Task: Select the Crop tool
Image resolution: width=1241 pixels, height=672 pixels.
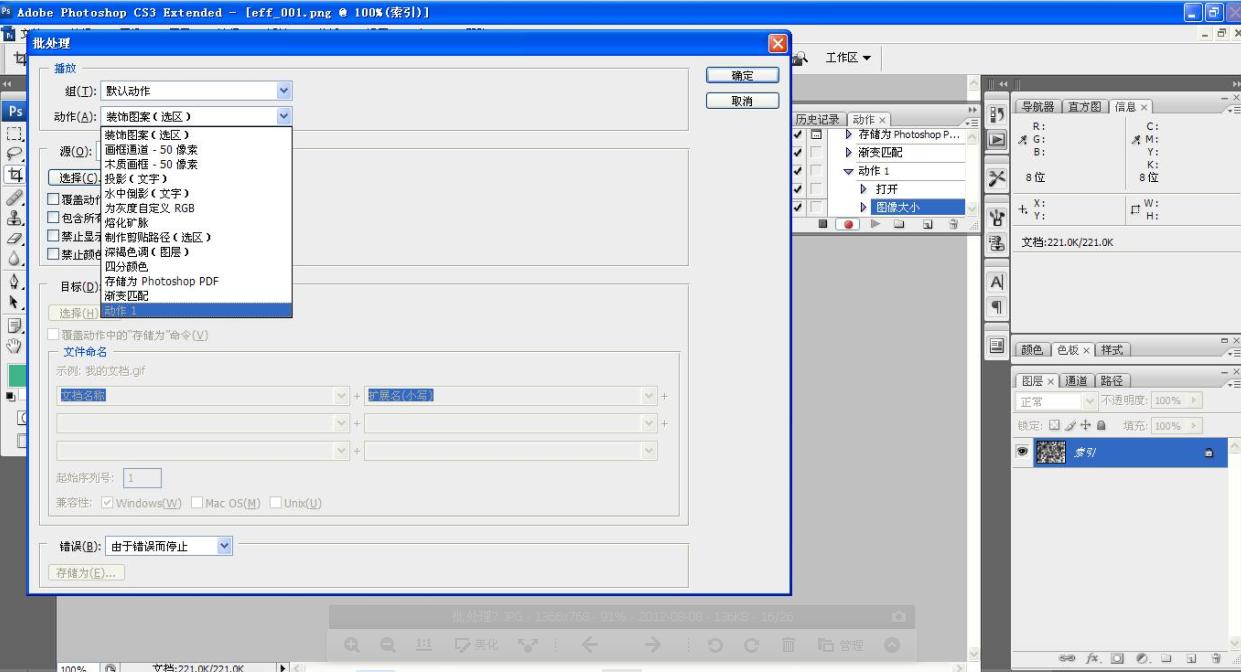Action: [14, 176]
